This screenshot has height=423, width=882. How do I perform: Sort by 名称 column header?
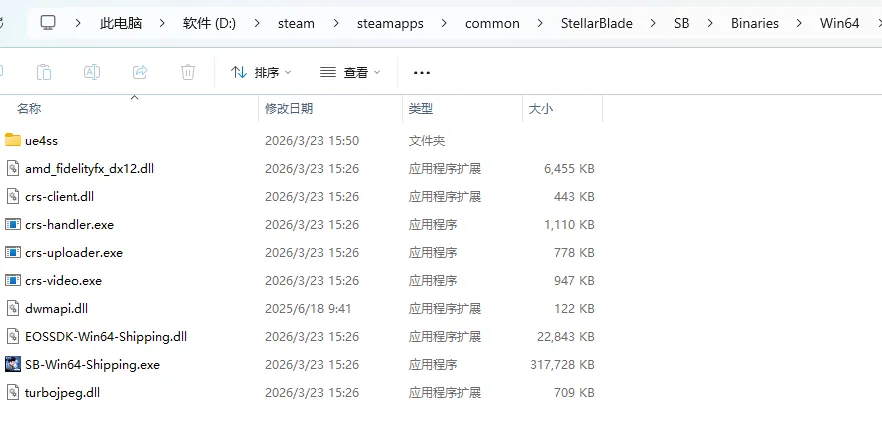(29, 109)
